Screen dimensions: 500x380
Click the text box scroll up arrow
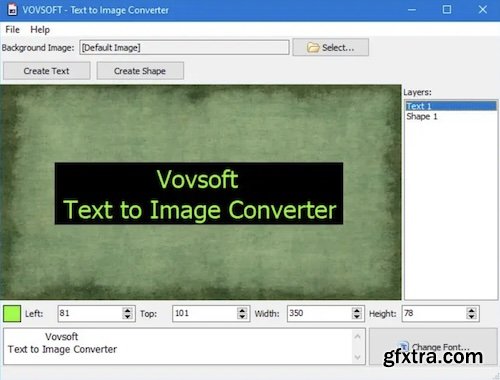click(x=358, y=336)
